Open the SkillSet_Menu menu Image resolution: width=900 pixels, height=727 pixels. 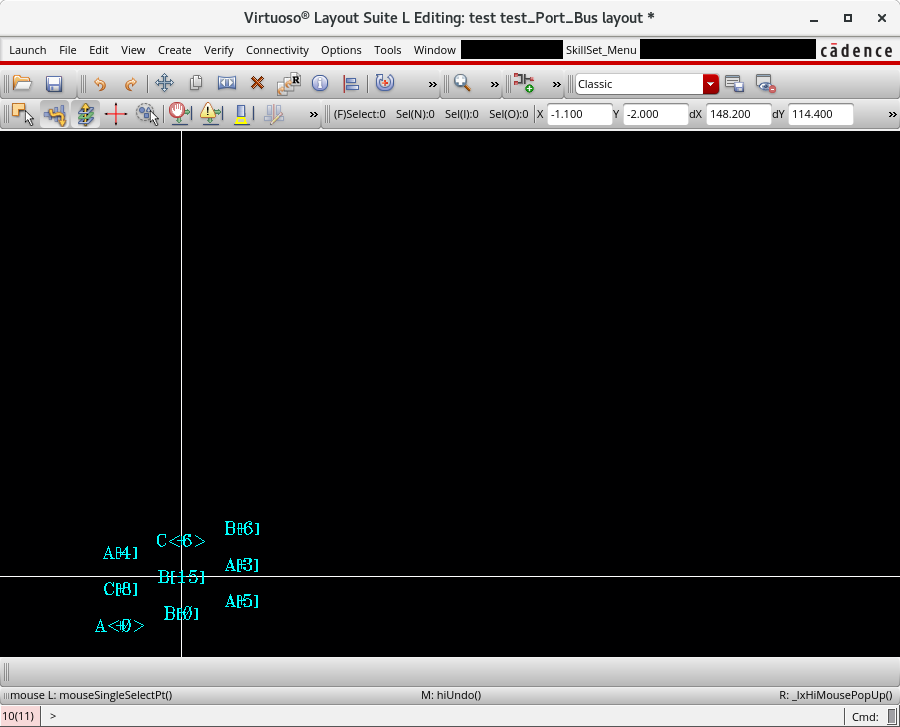click(x=601, y=50)
